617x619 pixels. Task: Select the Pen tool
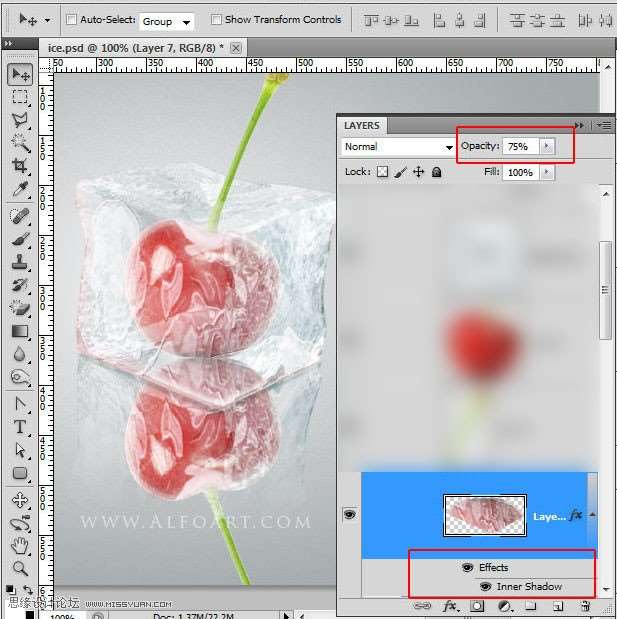20,403
